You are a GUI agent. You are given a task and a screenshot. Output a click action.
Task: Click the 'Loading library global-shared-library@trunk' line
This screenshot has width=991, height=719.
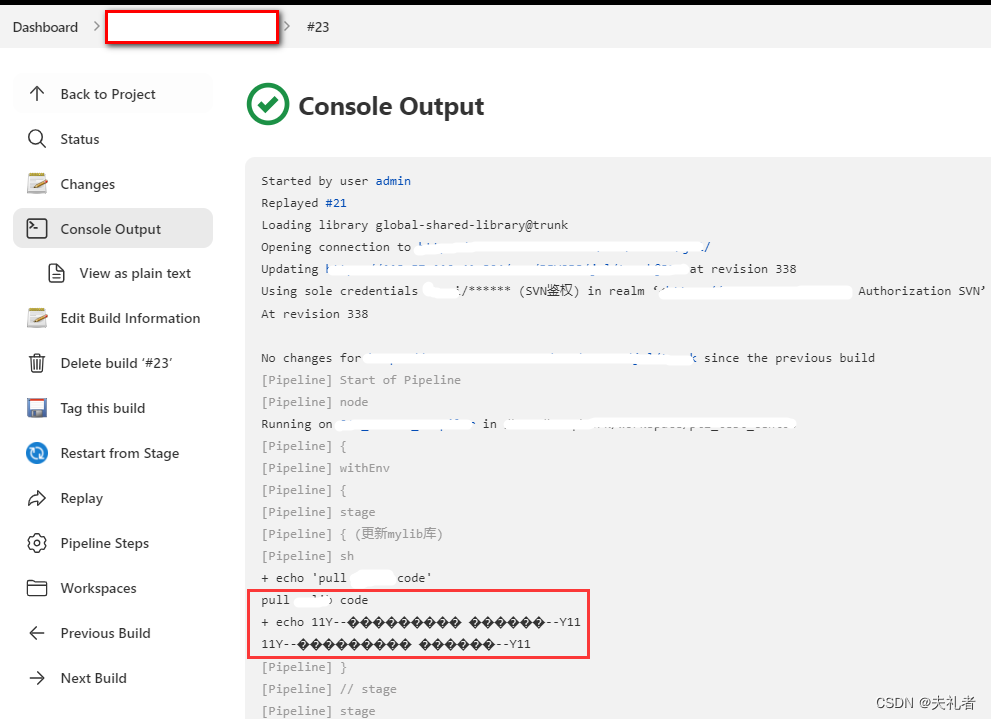point(415,225)
